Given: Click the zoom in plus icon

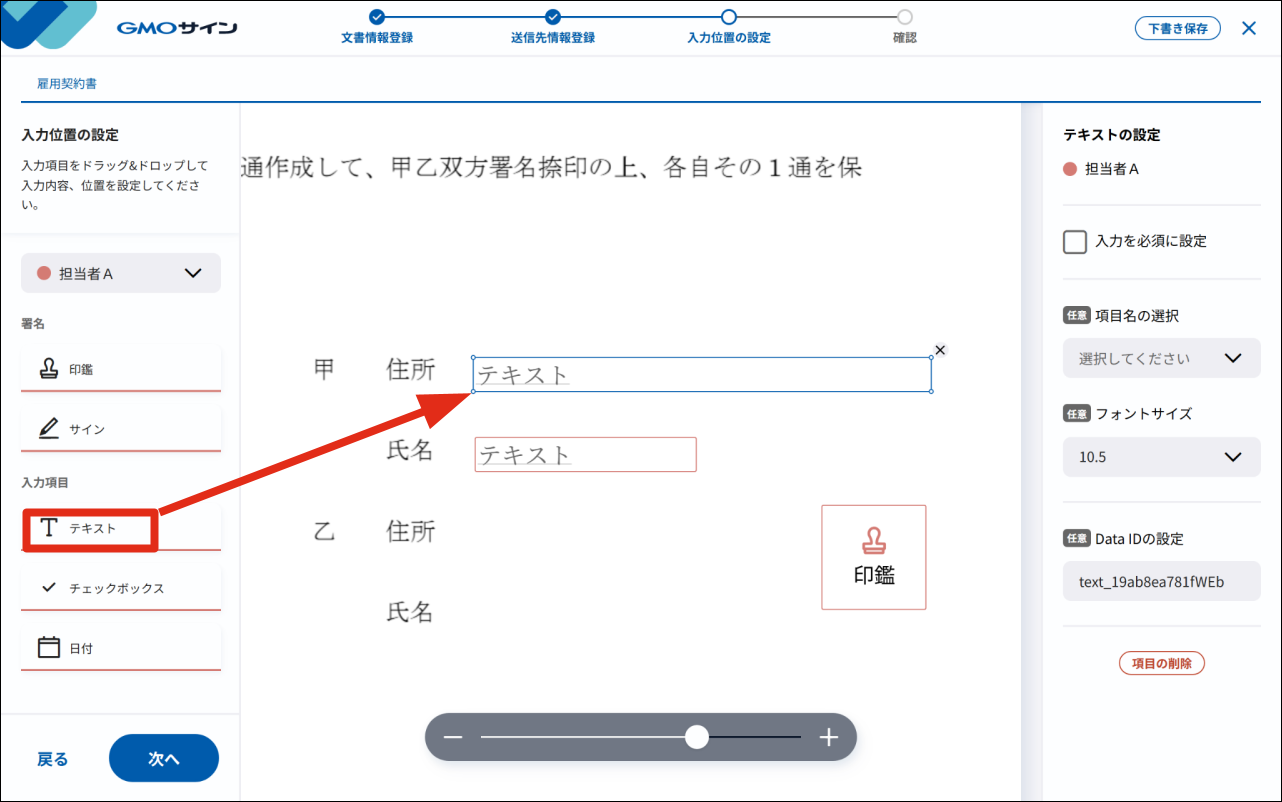Looking at the screenshot, I should (828, 738).
